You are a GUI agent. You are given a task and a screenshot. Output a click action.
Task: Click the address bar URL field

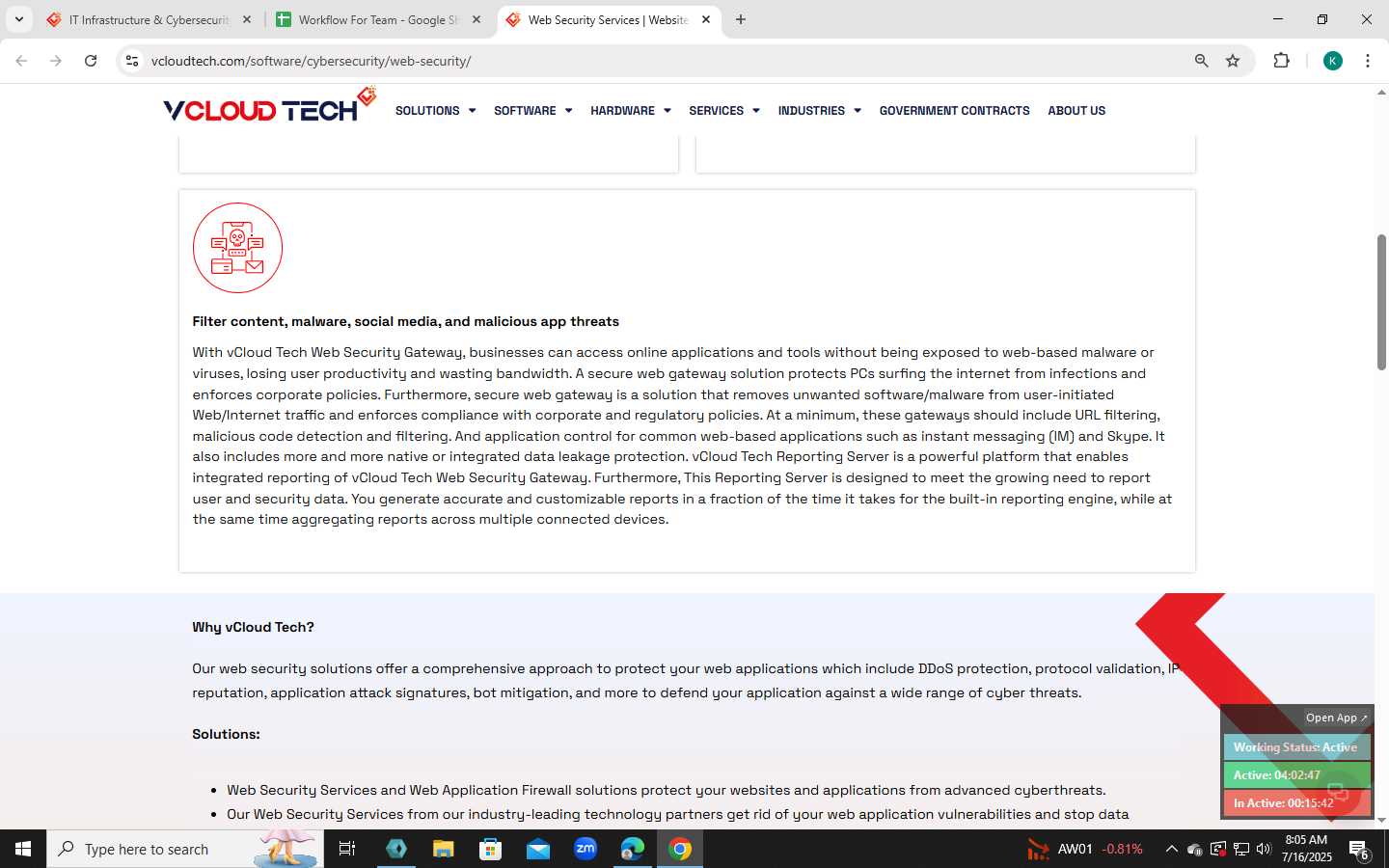tap(666, 61)
